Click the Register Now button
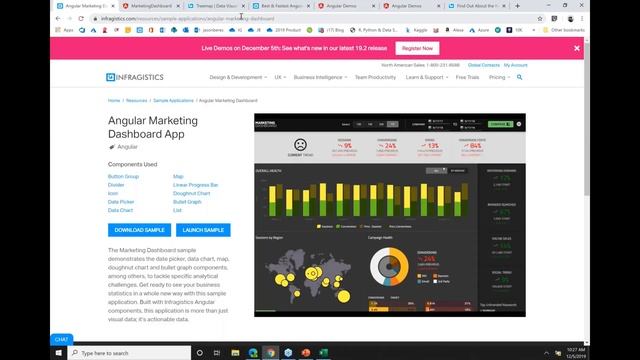640x360 pixels. (x=417, y=48)
